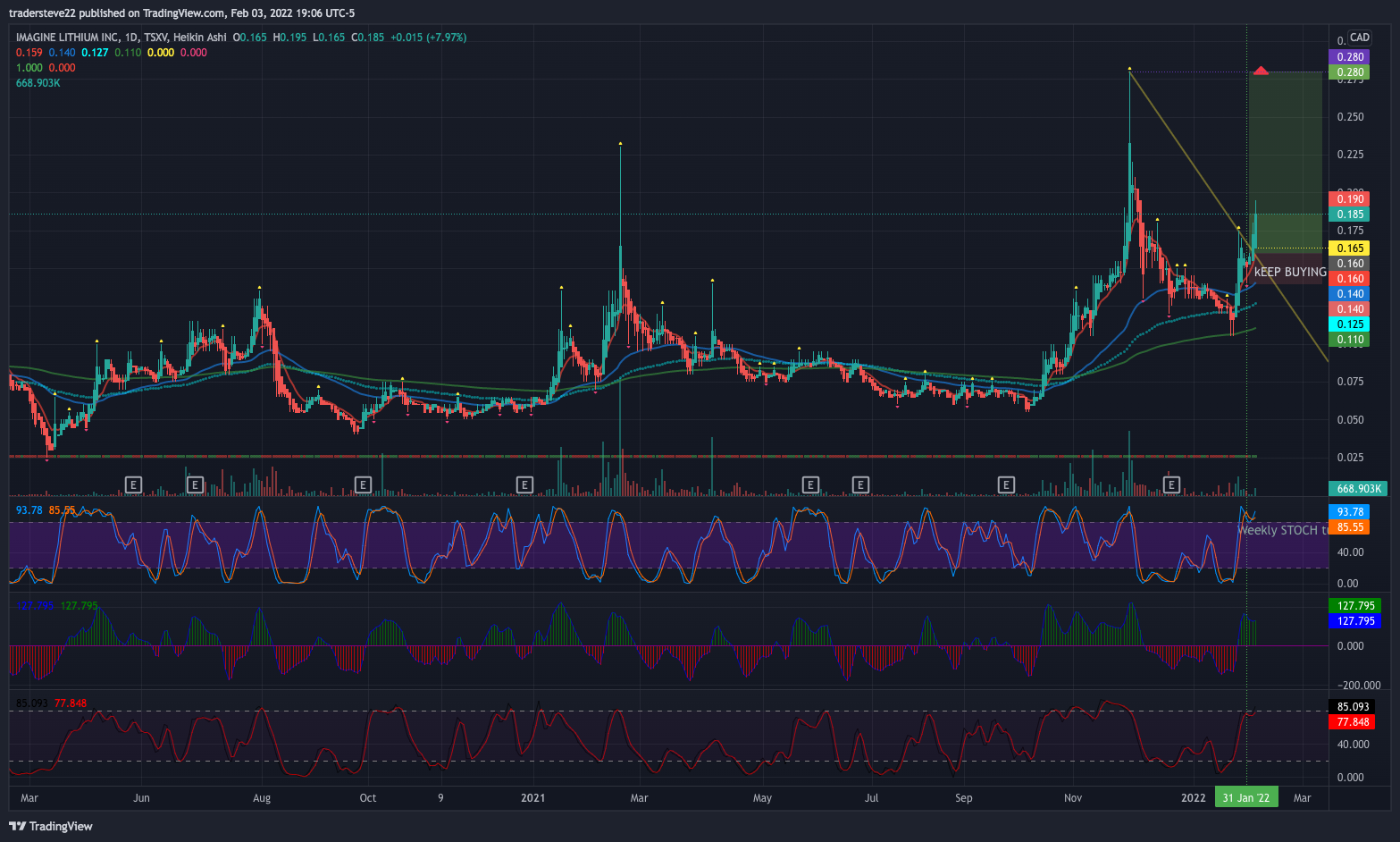Image resolution: width=1400 pixels, height=842 pixels.
Task: Open the E earnings marker nearest the 2021 axis label
Action: (x=524, y=484)
